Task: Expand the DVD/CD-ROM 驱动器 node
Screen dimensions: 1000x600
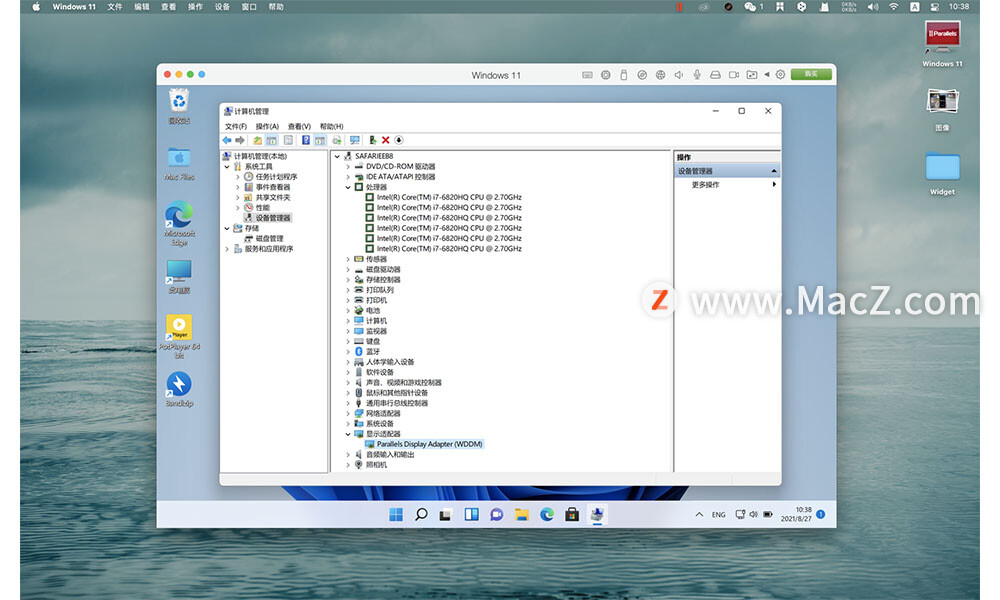Action: tap(348, 166)
